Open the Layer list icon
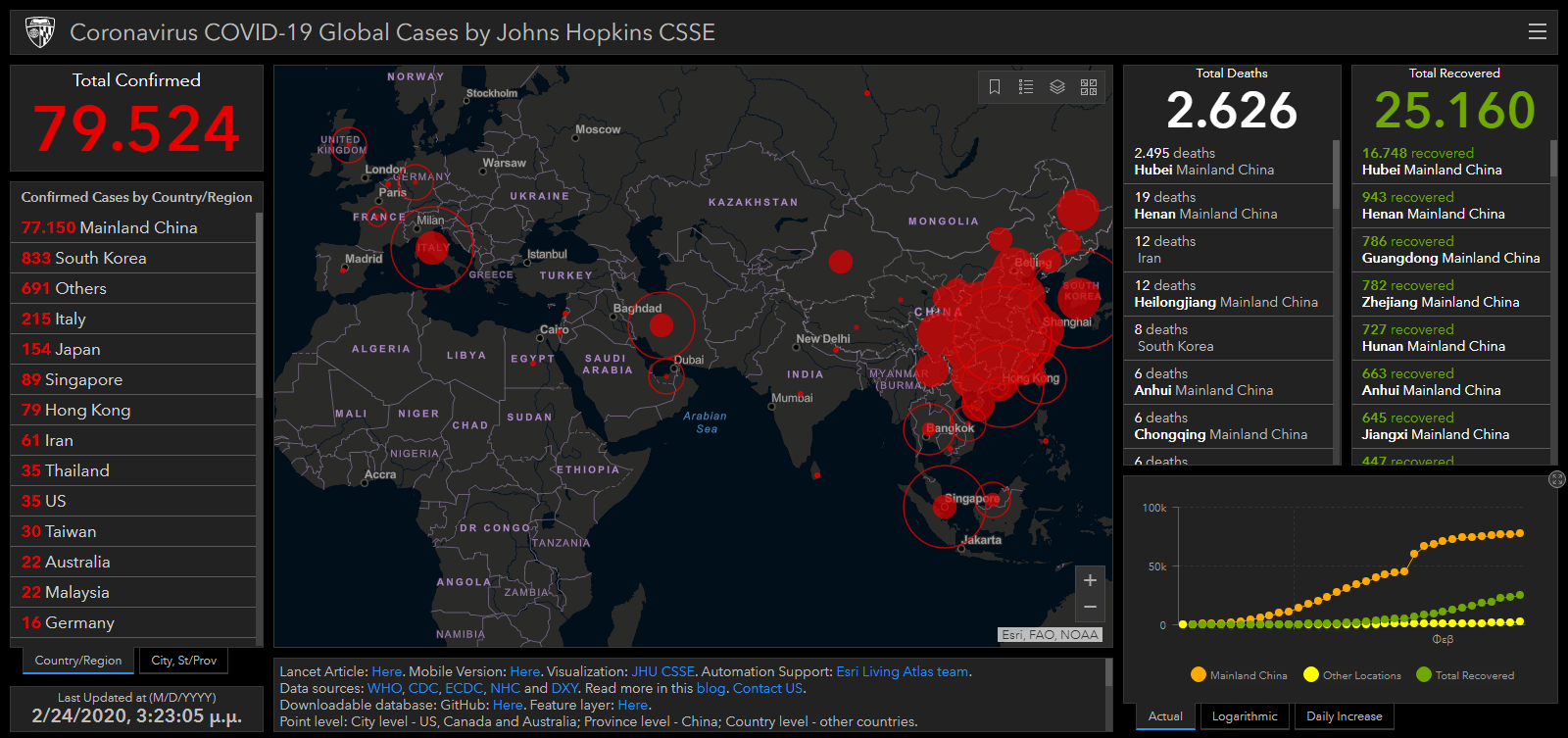Screen dimensions: 1568x738 1057,87
